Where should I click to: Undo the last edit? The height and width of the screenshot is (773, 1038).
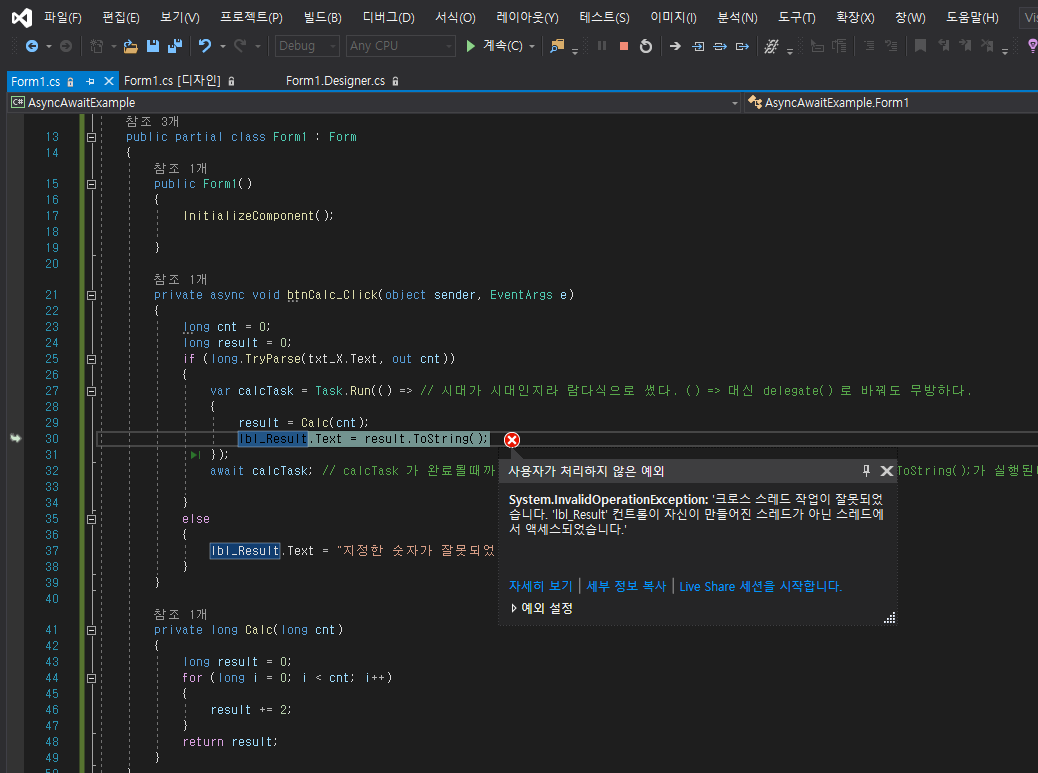point(205,46)
